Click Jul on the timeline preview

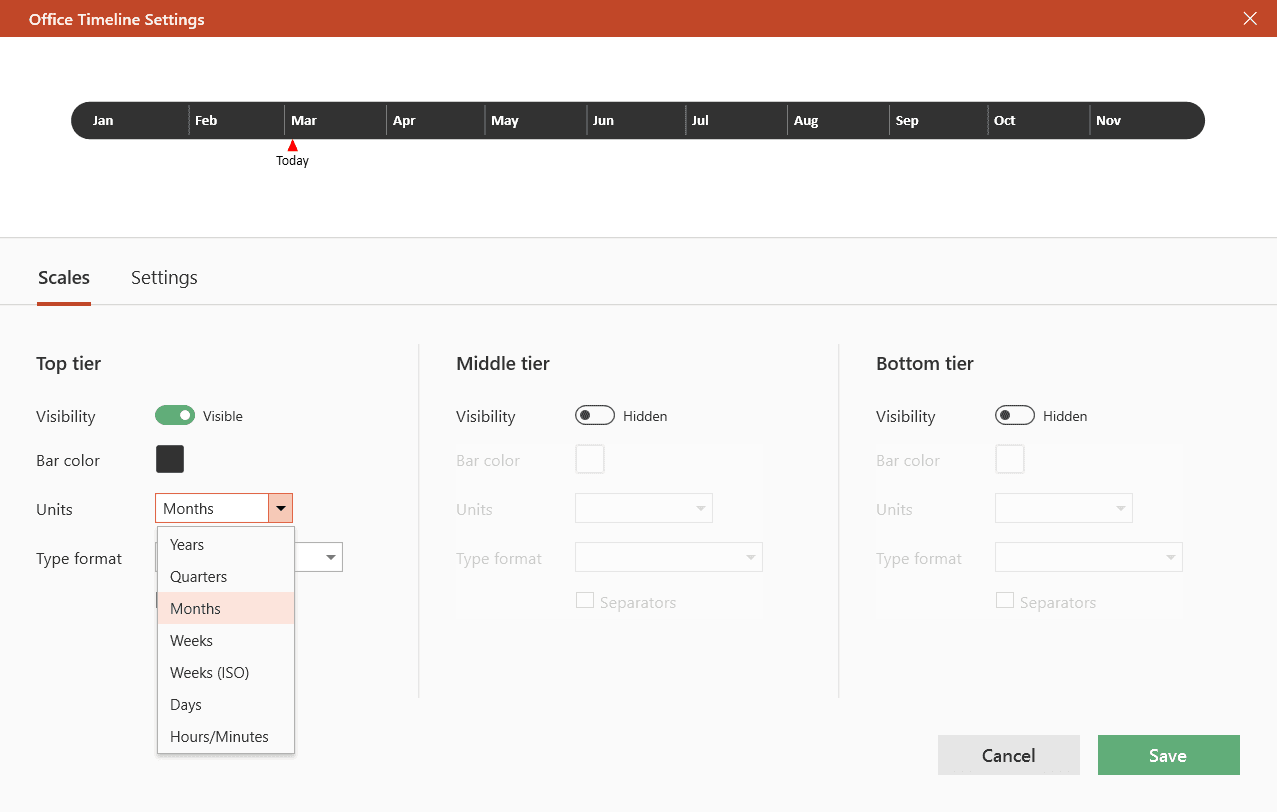click(x=700, y=120)
